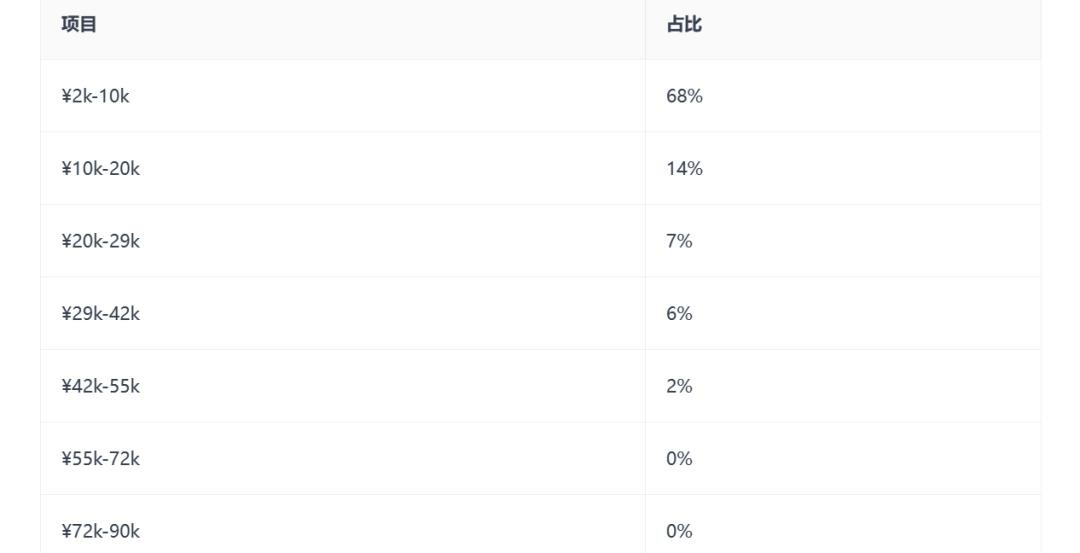Select the 7% percentage cell

click(680, 241)
